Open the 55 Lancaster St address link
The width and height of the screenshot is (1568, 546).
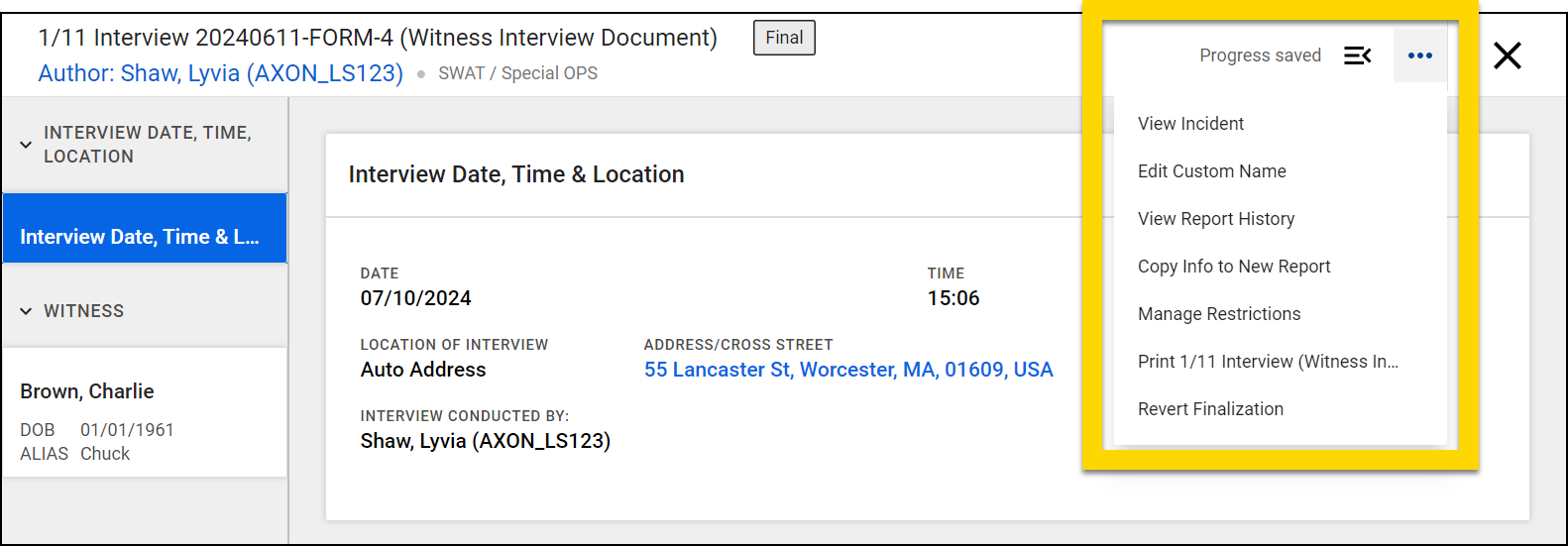(847, 370)
